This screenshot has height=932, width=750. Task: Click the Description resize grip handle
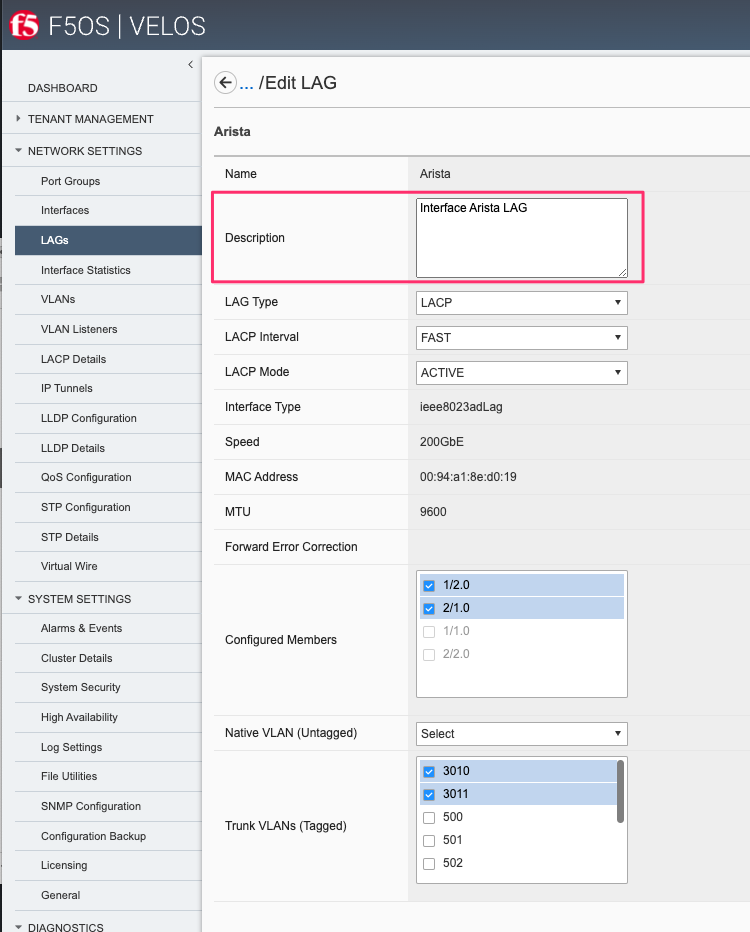point(622,272)
